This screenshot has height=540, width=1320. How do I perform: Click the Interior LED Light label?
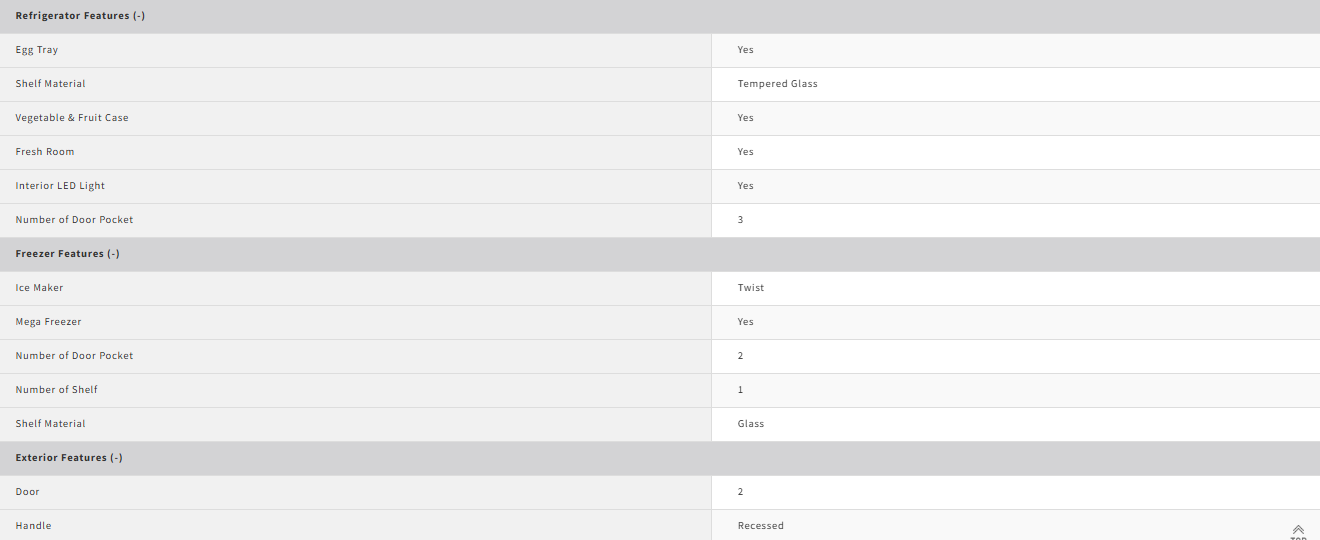60,186
